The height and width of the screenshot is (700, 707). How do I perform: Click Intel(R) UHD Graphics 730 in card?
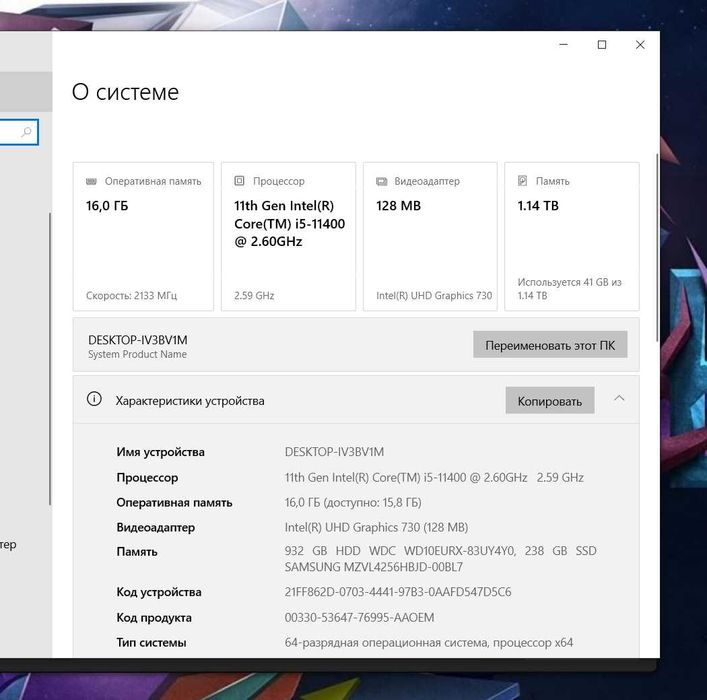(434, 296)
